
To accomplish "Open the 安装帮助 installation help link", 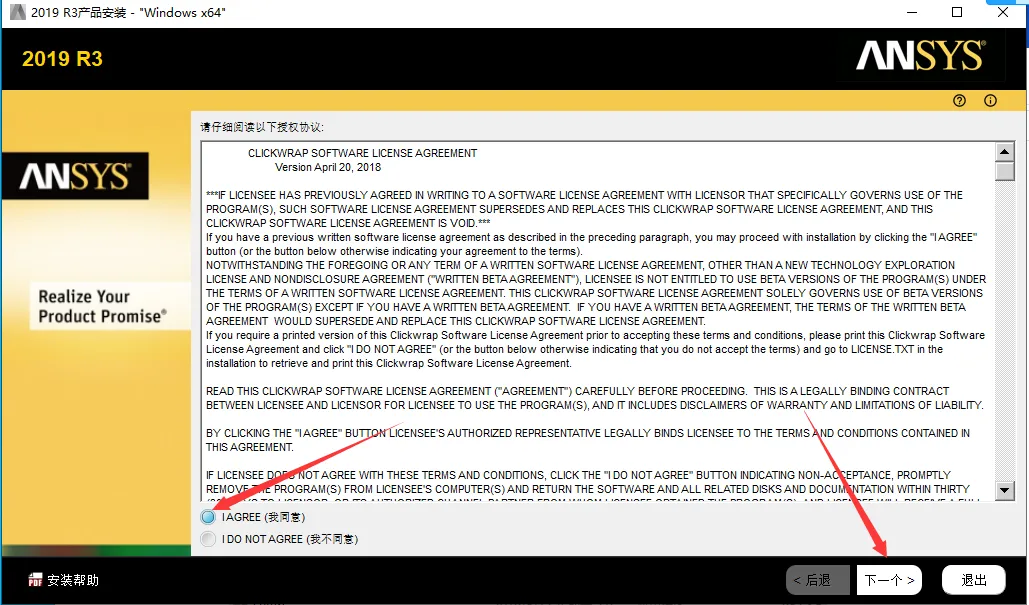I will [x=73, y=580].
